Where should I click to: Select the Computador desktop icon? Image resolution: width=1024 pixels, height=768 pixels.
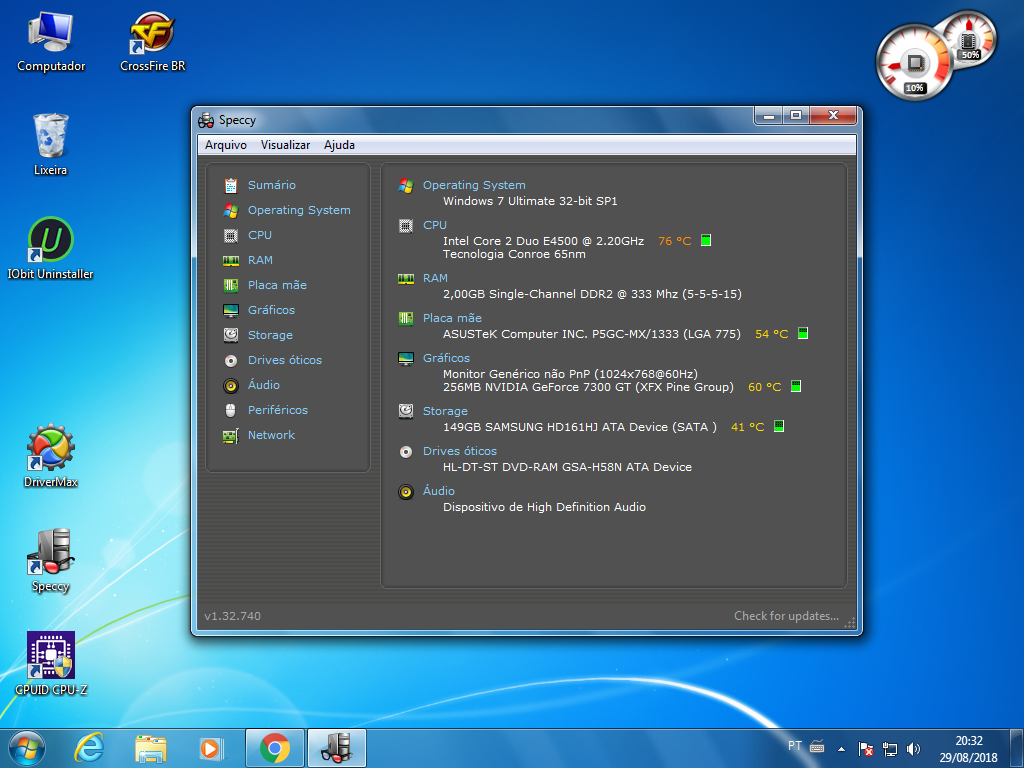click(51, 42)
